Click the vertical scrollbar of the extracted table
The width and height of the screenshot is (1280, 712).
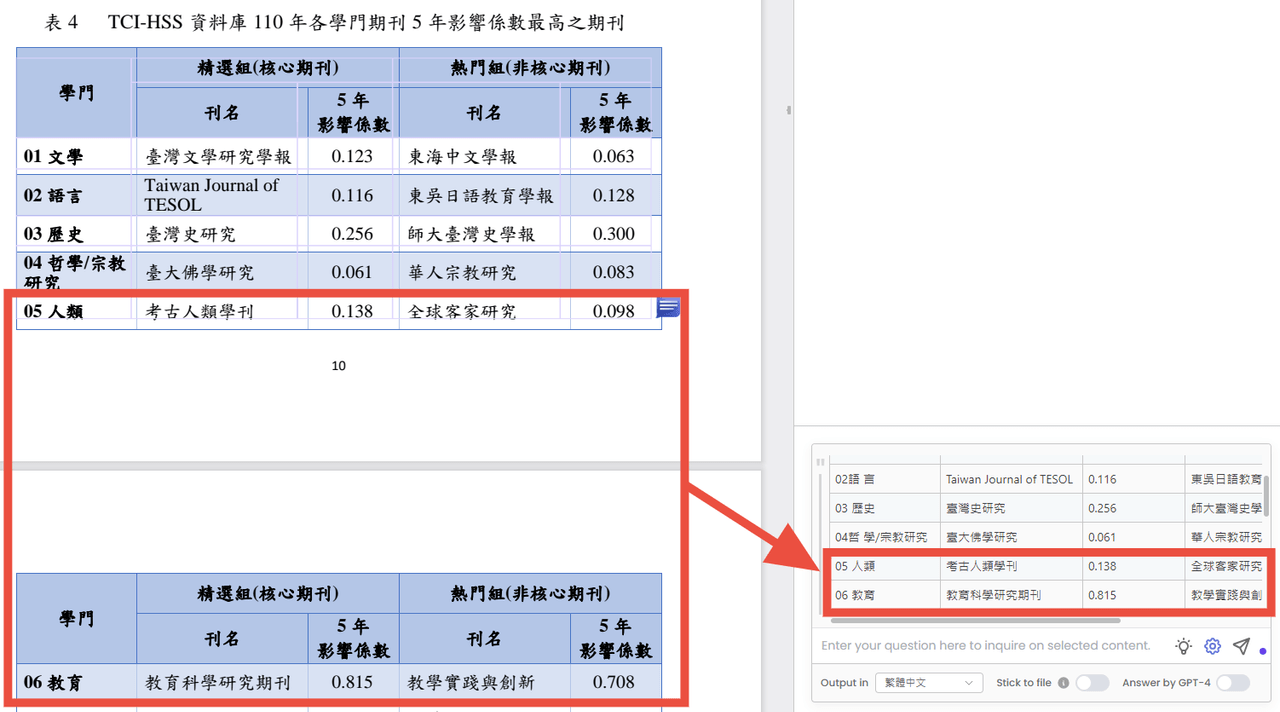(x=1266, y=495)
